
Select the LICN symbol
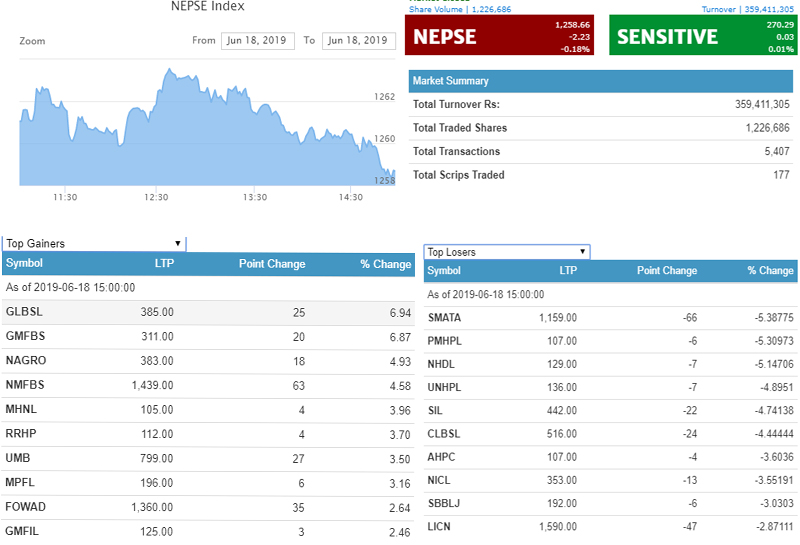point(439,527)
